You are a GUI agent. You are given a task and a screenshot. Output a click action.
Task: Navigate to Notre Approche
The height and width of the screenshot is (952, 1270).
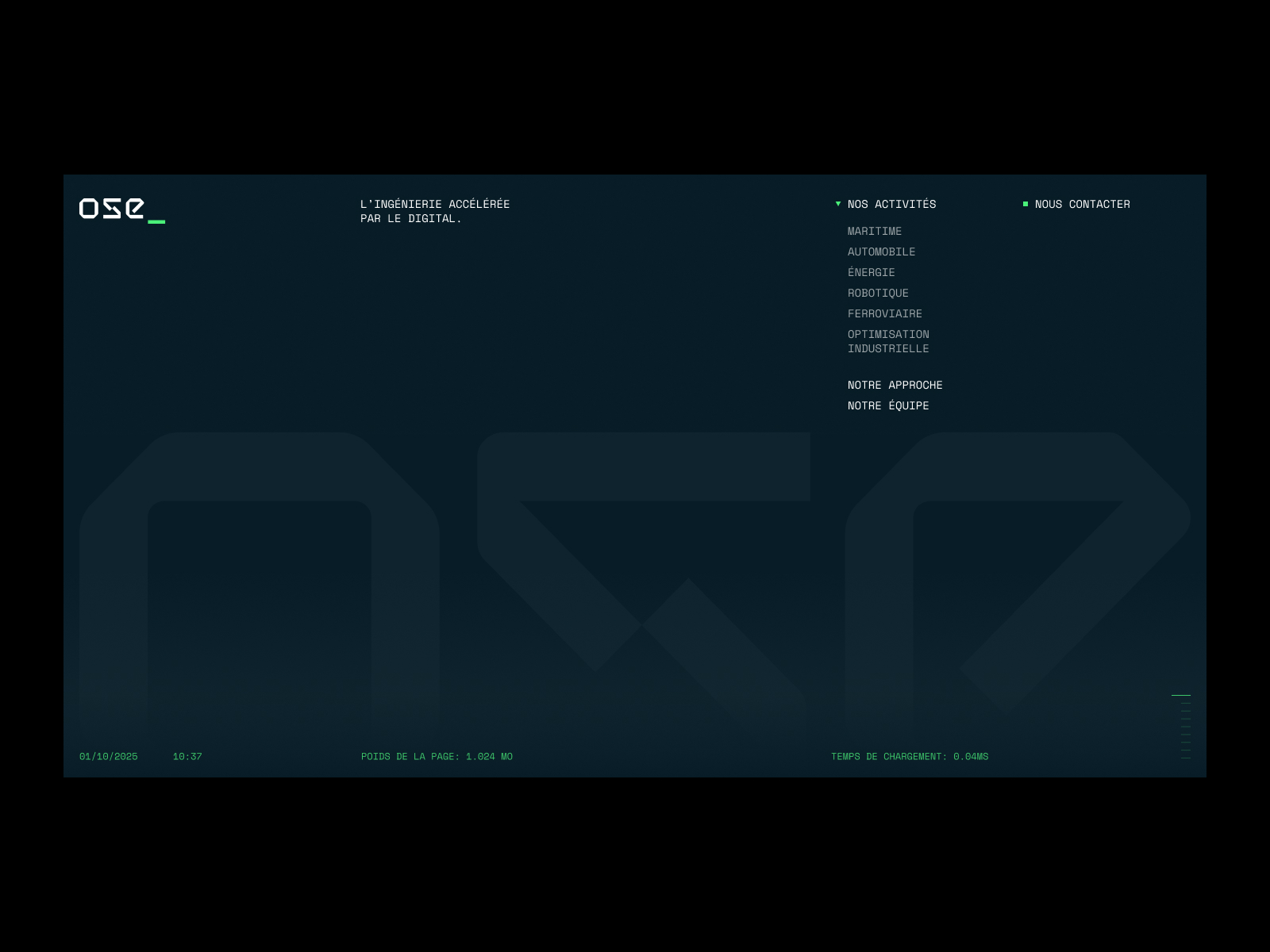click(x=895, y=386)
